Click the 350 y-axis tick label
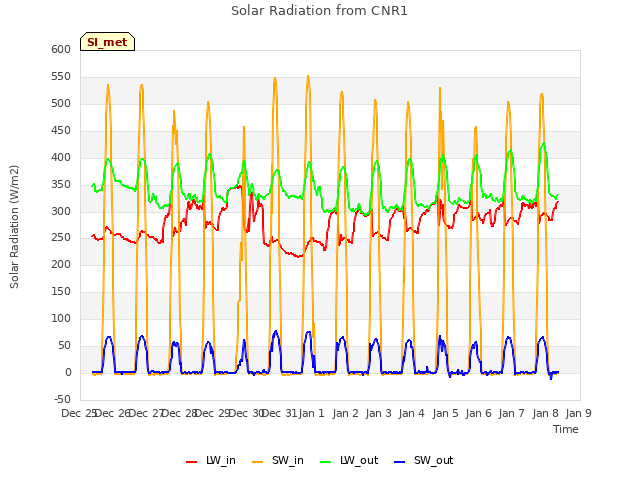 (61, 184)
